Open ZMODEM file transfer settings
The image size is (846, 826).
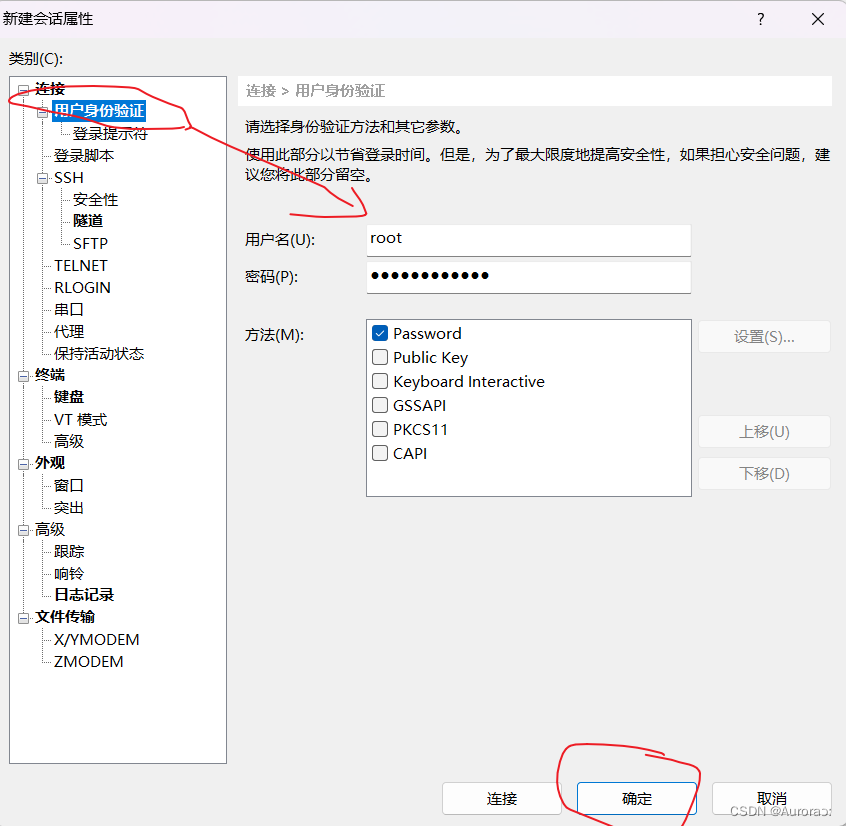pyautogui.click(x=88, y=661)
